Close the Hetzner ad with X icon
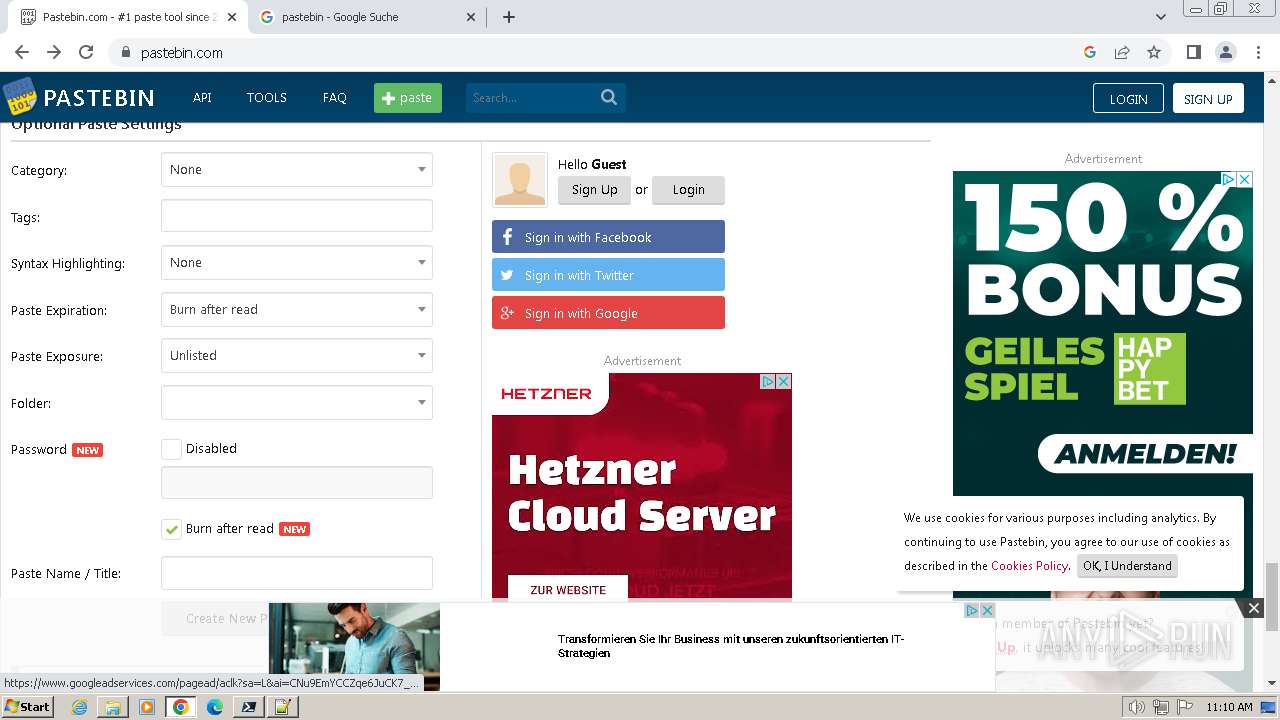Image resolution: width=1280 pixels, height=720 pixels. pos(784,381)
